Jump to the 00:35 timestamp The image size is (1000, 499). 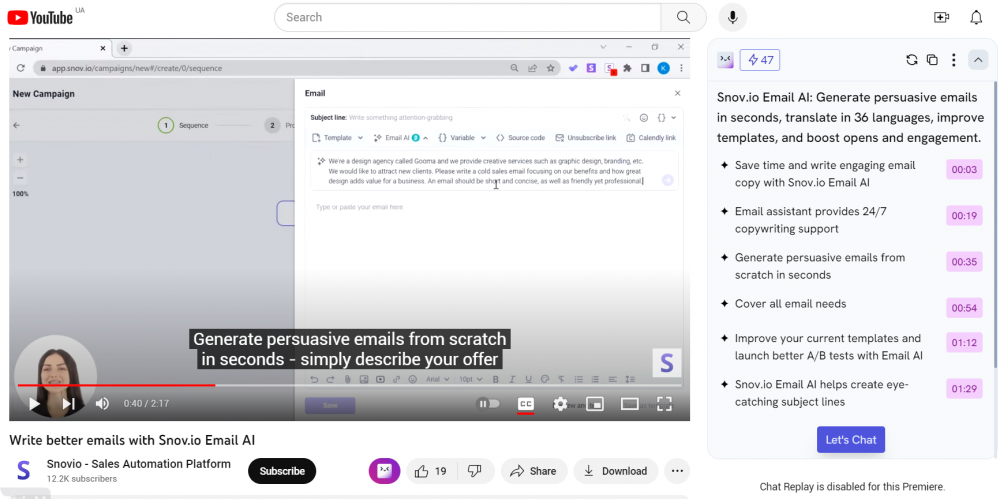click(x=964, y=262)
